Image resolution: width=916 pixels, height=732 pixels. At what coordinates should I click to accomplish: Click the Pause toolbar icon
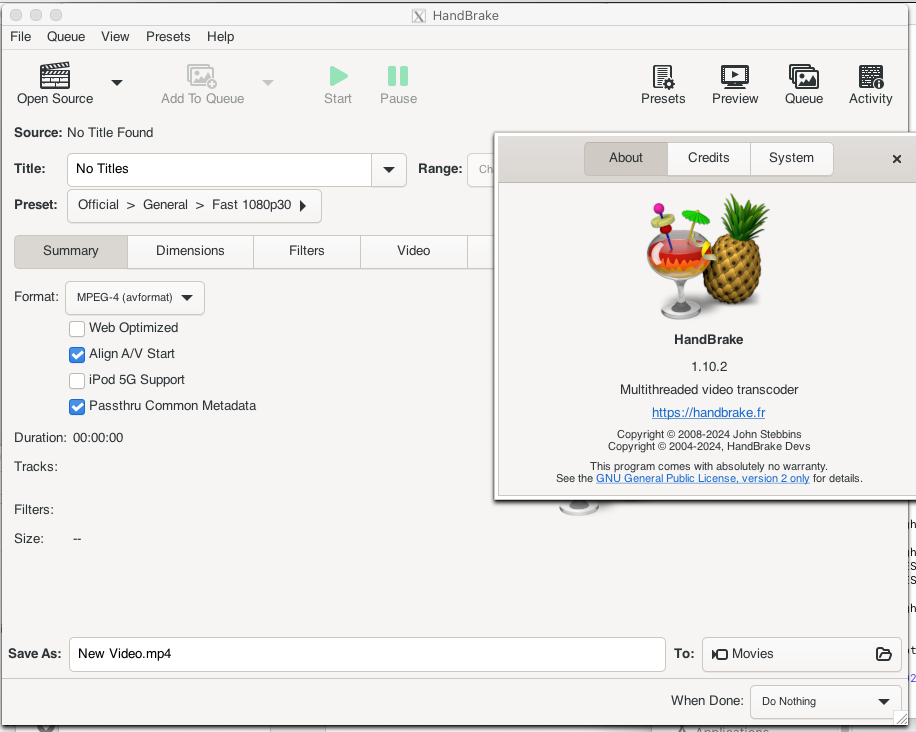(398, 76)
